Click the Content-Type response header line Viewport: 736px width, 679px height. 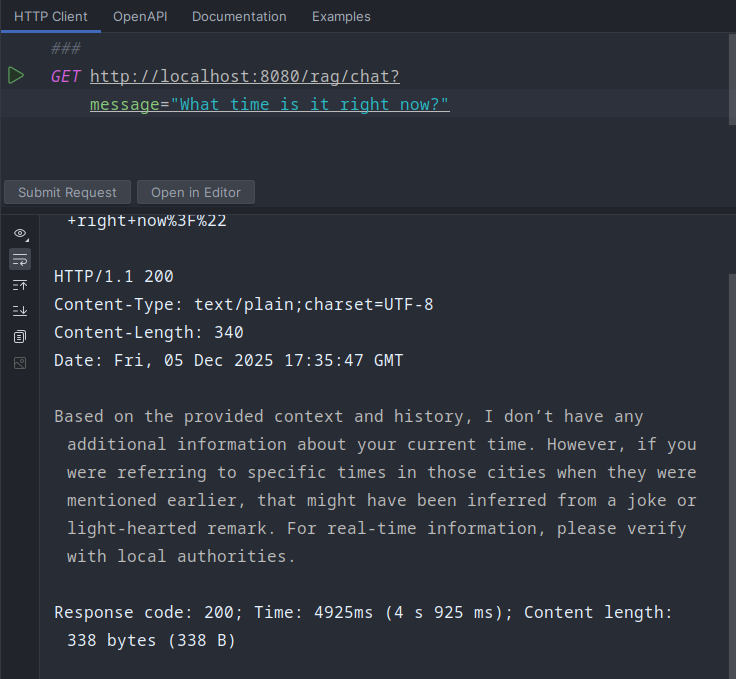click(243, 304)
